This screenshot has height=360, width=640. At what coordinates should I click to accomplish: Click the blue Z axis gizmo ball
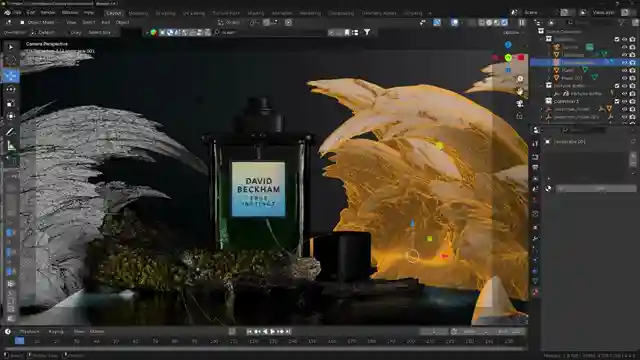(x=508, y=44)
